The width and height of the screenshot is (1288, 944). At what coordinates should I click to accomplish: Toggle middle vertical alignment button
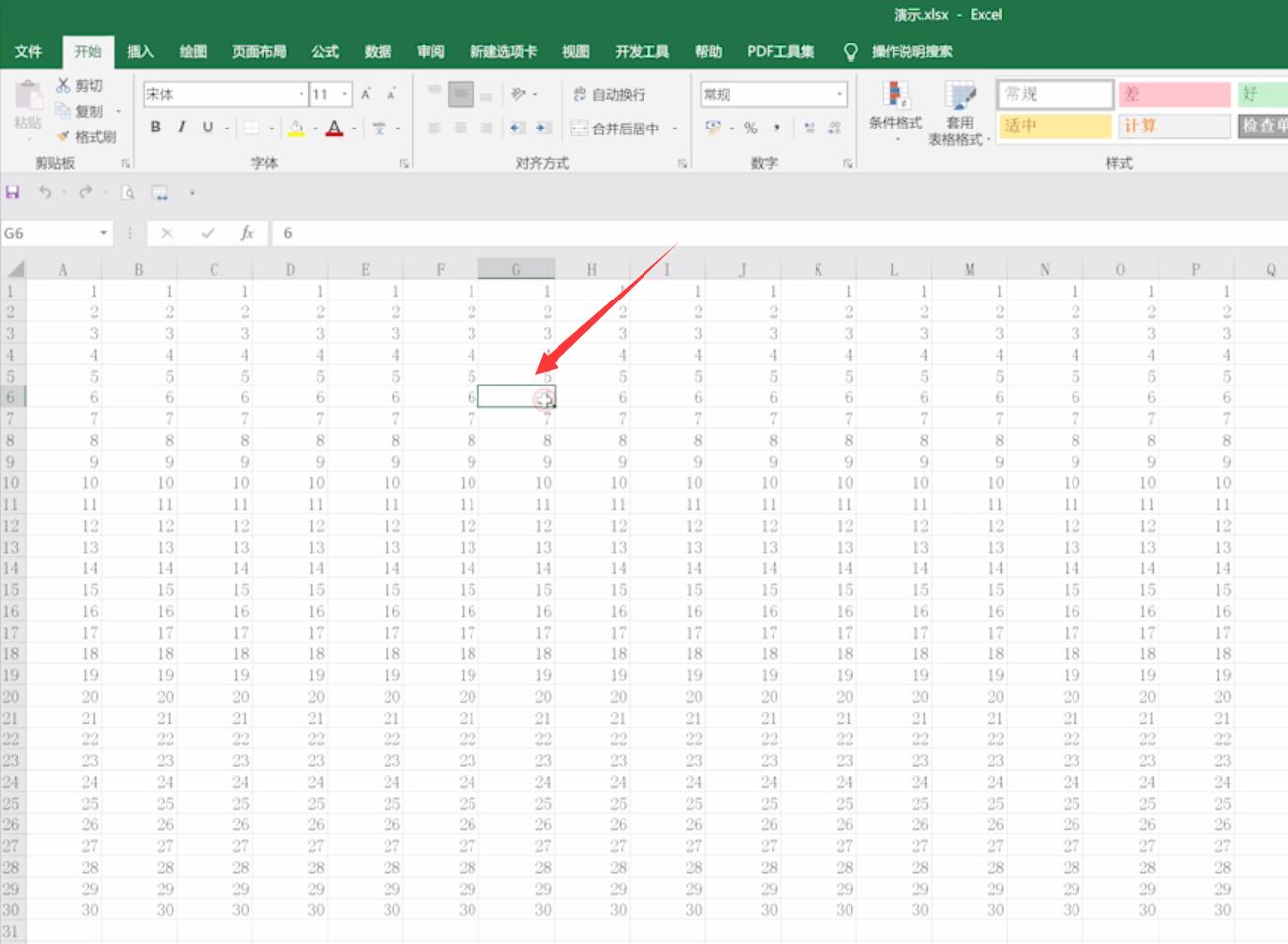[x=461, y=95]
